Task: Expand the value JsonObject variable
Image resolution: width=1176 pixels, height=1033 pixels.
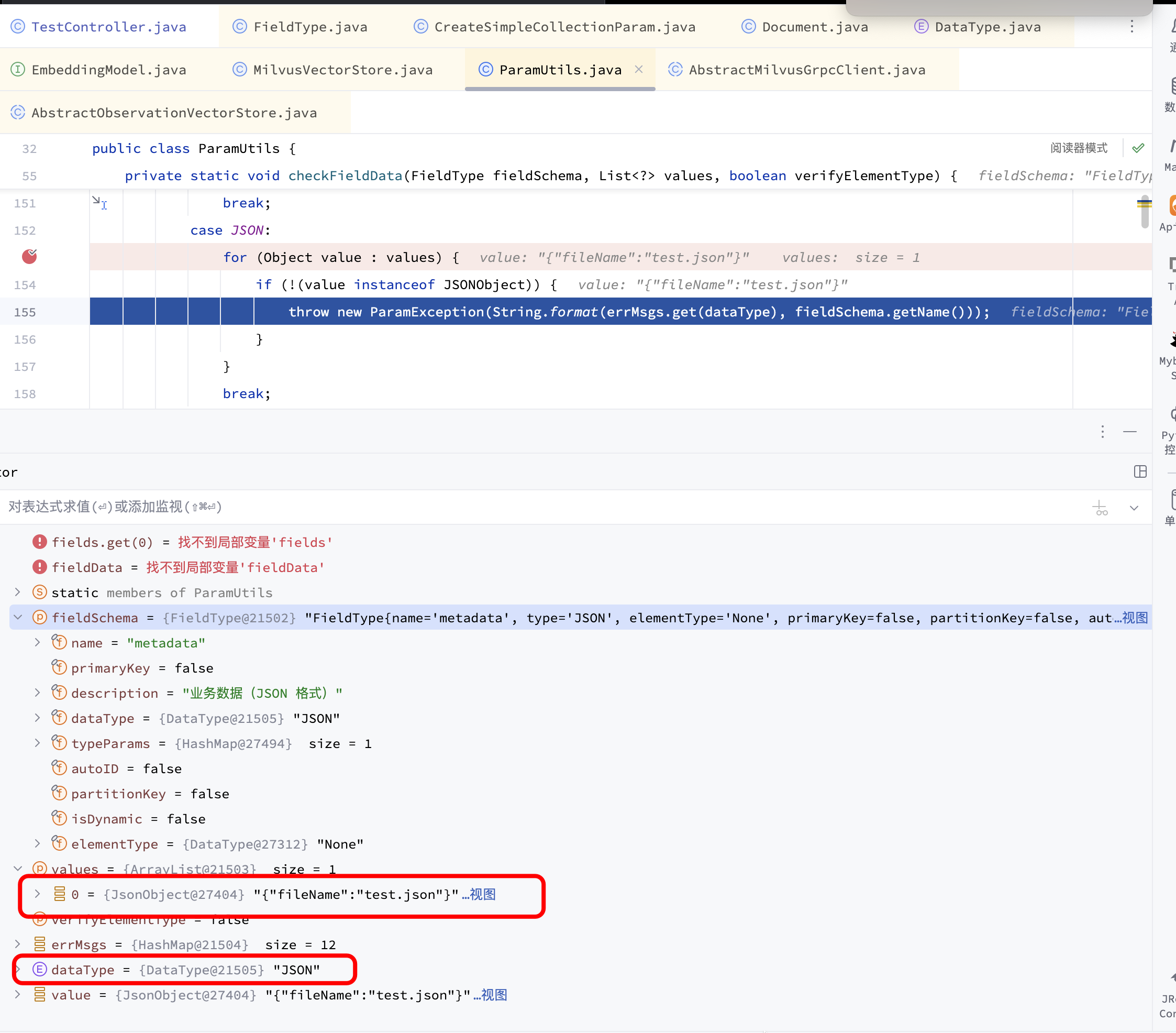Action: pyautogui.click(x=17, y=995)
